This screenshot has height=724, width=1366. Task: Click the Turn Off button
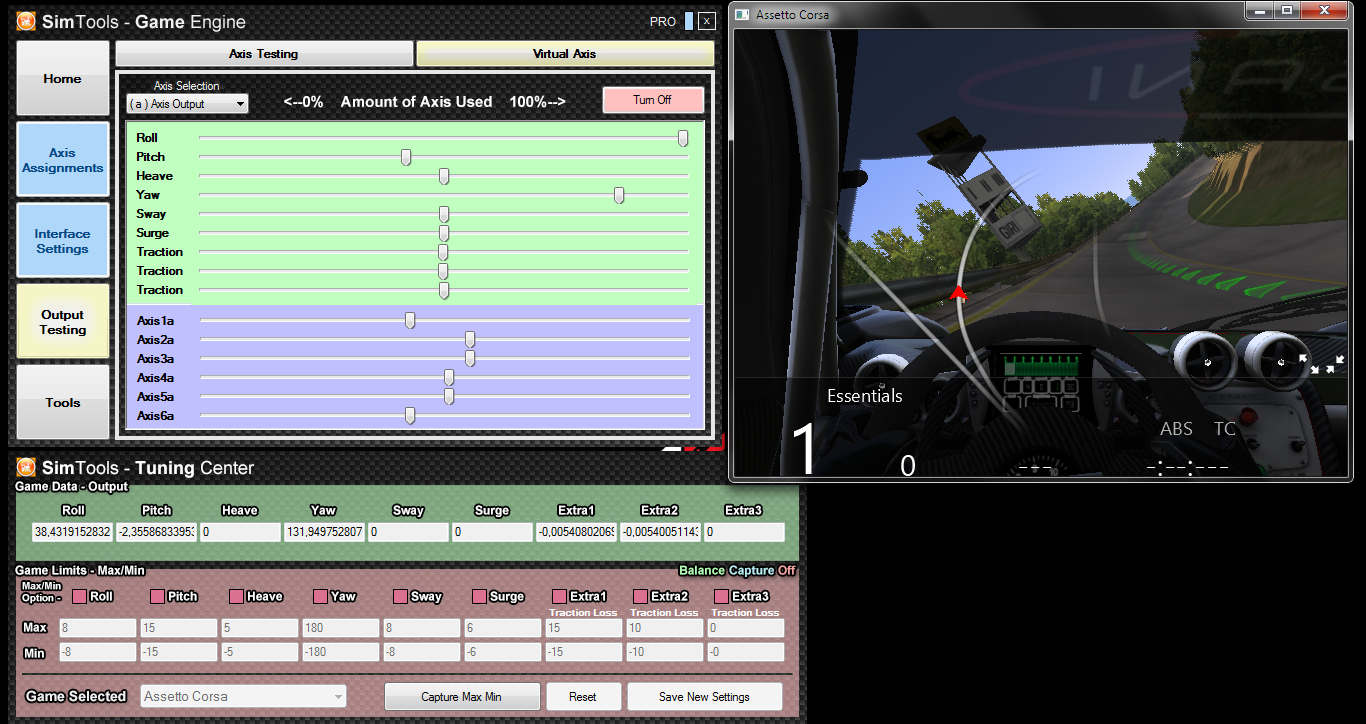pos(653,100)
